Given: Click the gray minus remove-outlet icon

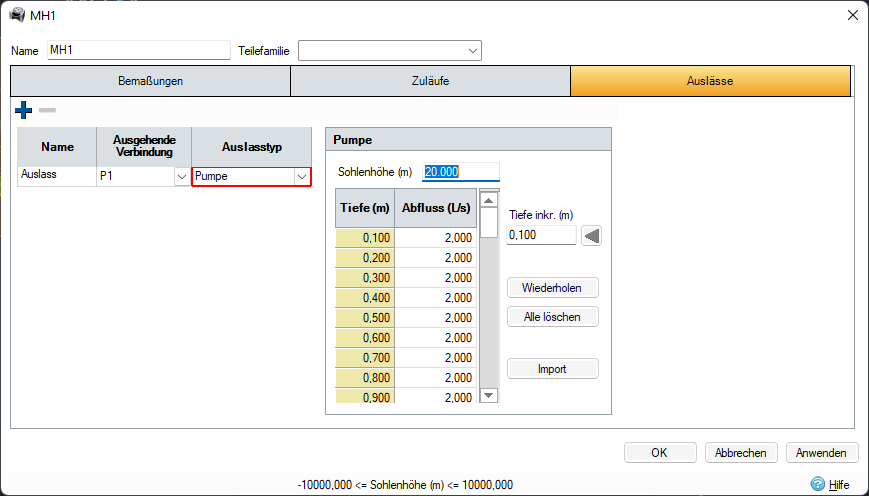Looking at the screenshot, I should pyautogui.click(x=48, y=110).
